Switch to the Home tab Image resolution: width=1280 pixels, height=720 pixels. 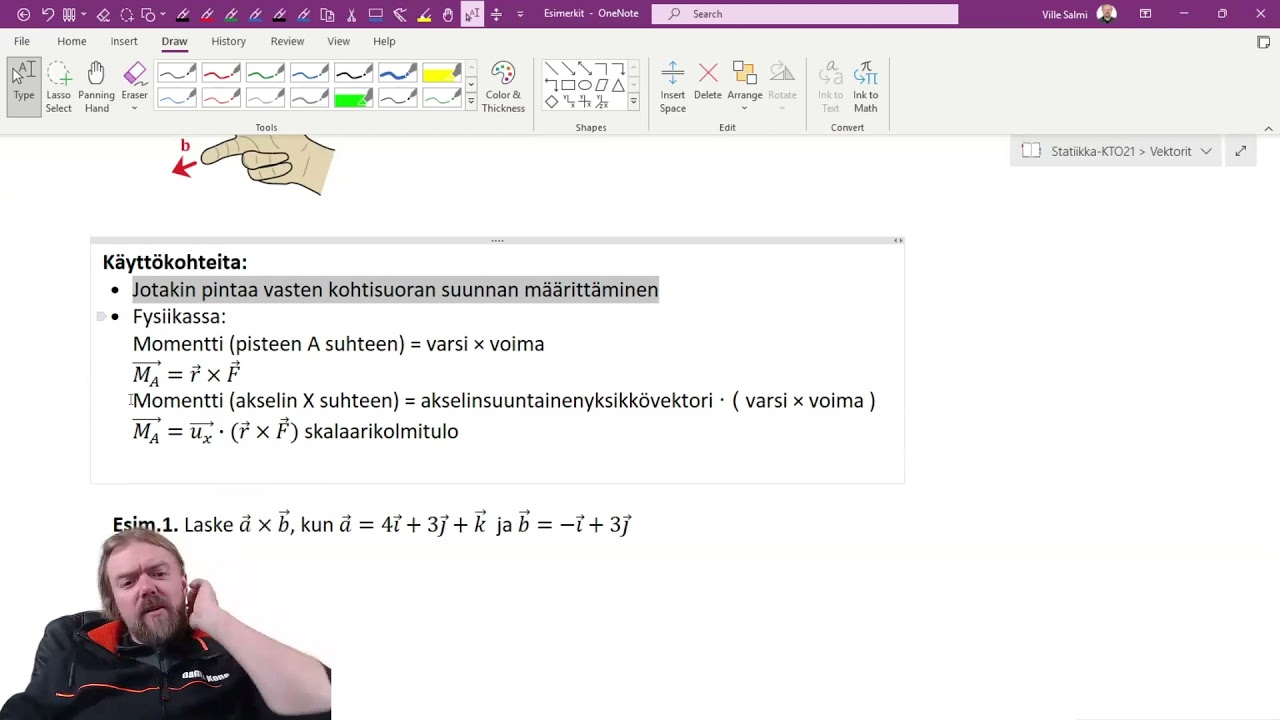(72, 41)
